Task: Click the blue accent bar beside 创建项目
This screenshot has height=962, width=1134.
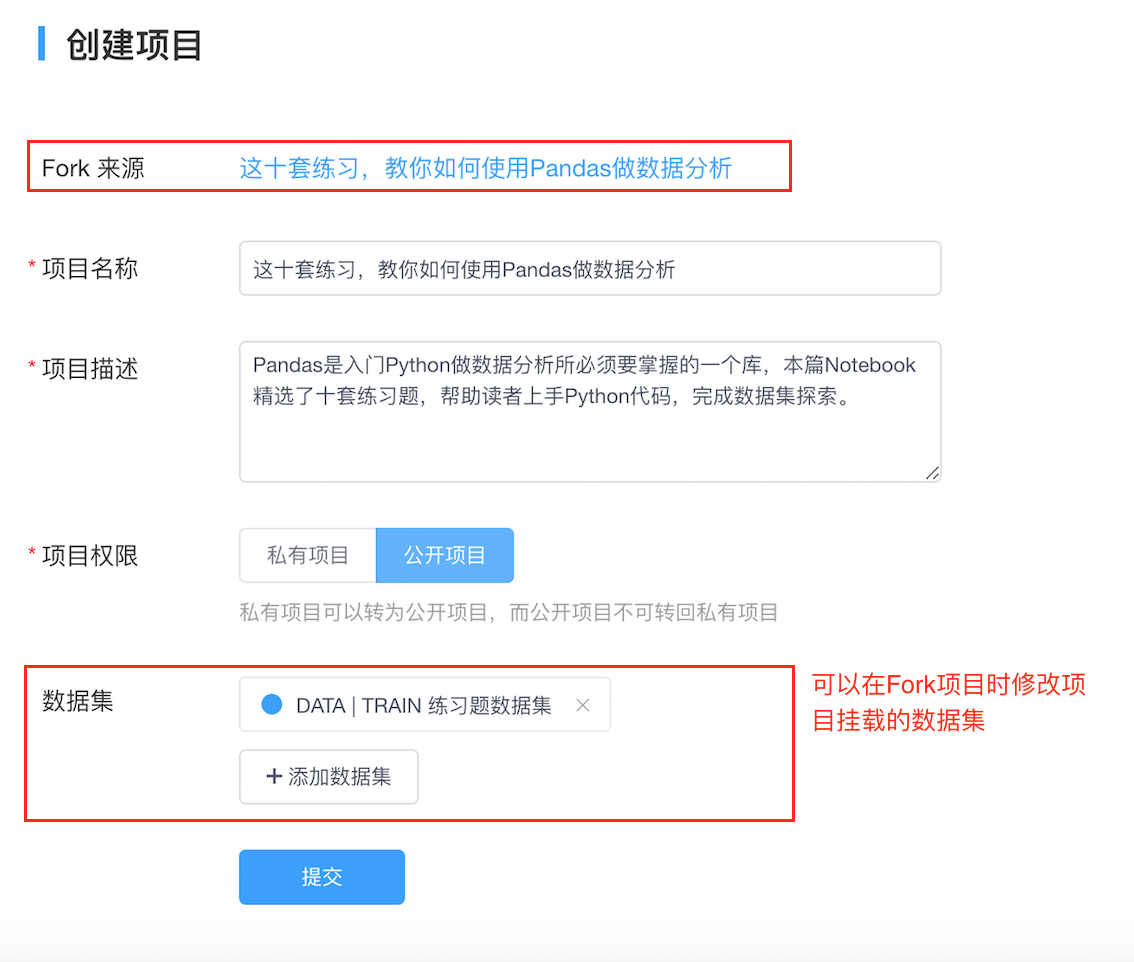Action: pos(41,43)
